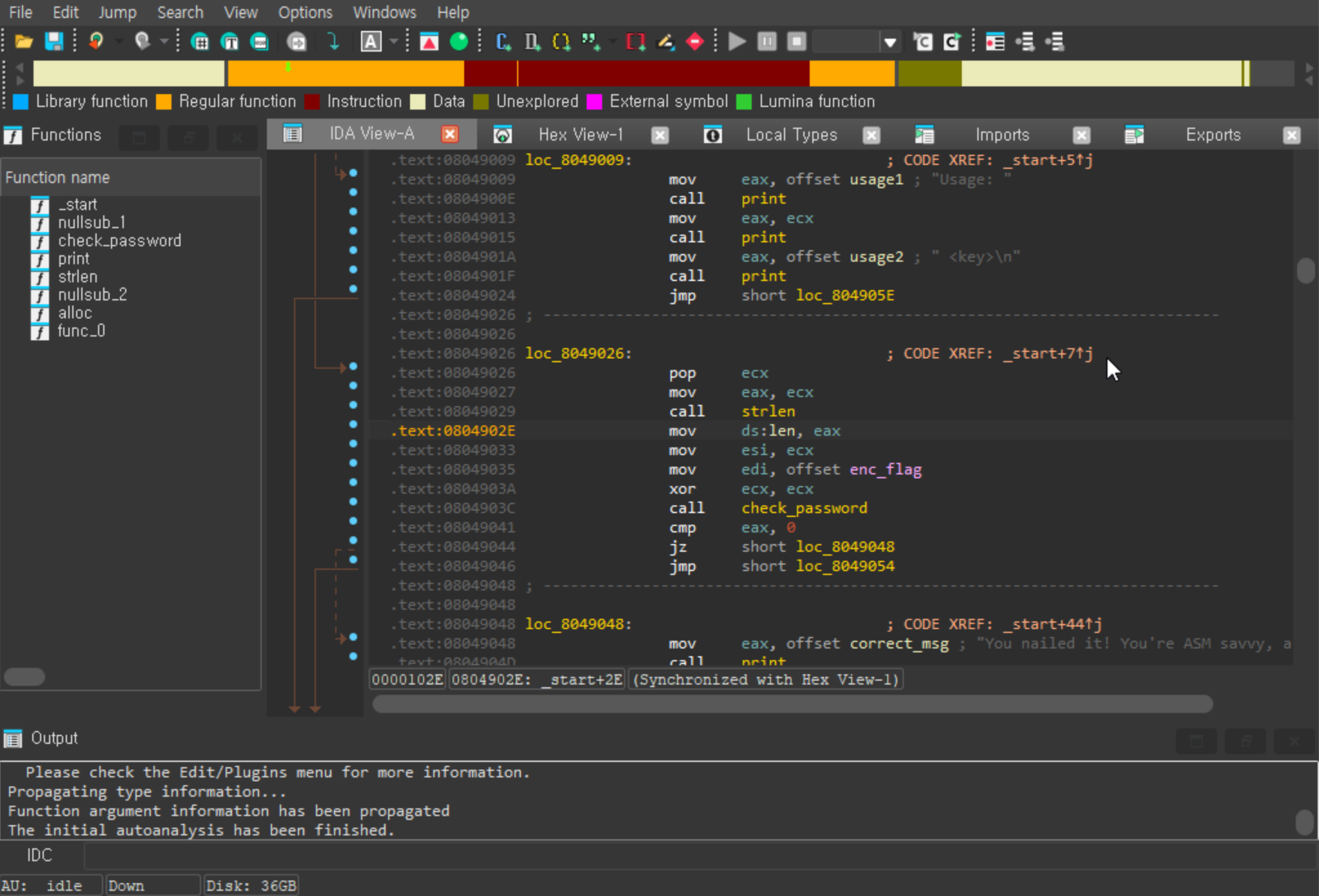Click the Open file folder icon

24,42
